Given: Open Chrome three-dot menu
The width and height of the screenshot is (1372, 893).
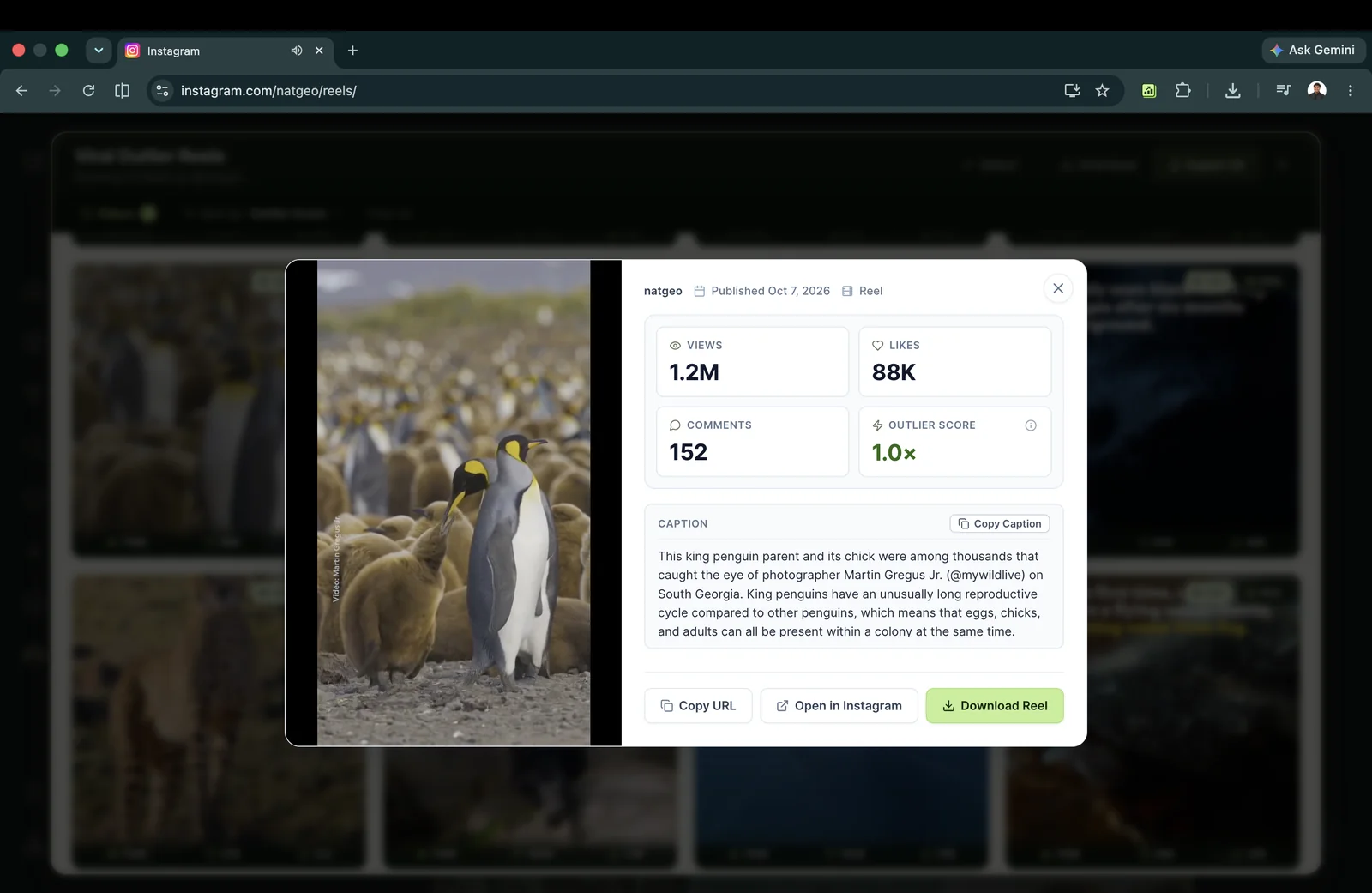Looking at the screenshot, I should 1351,90.
